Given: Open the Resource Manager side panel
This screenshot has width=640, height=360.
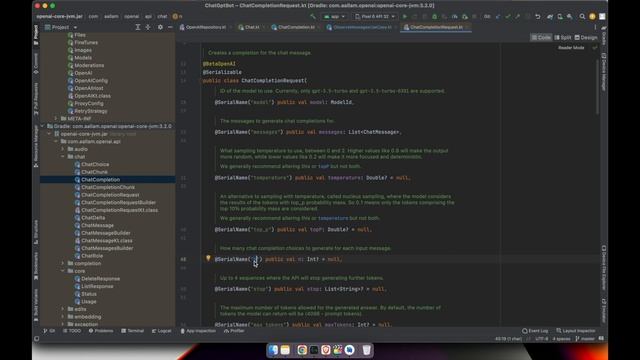Looking at the screenshot, I should [x=36, y=146].
